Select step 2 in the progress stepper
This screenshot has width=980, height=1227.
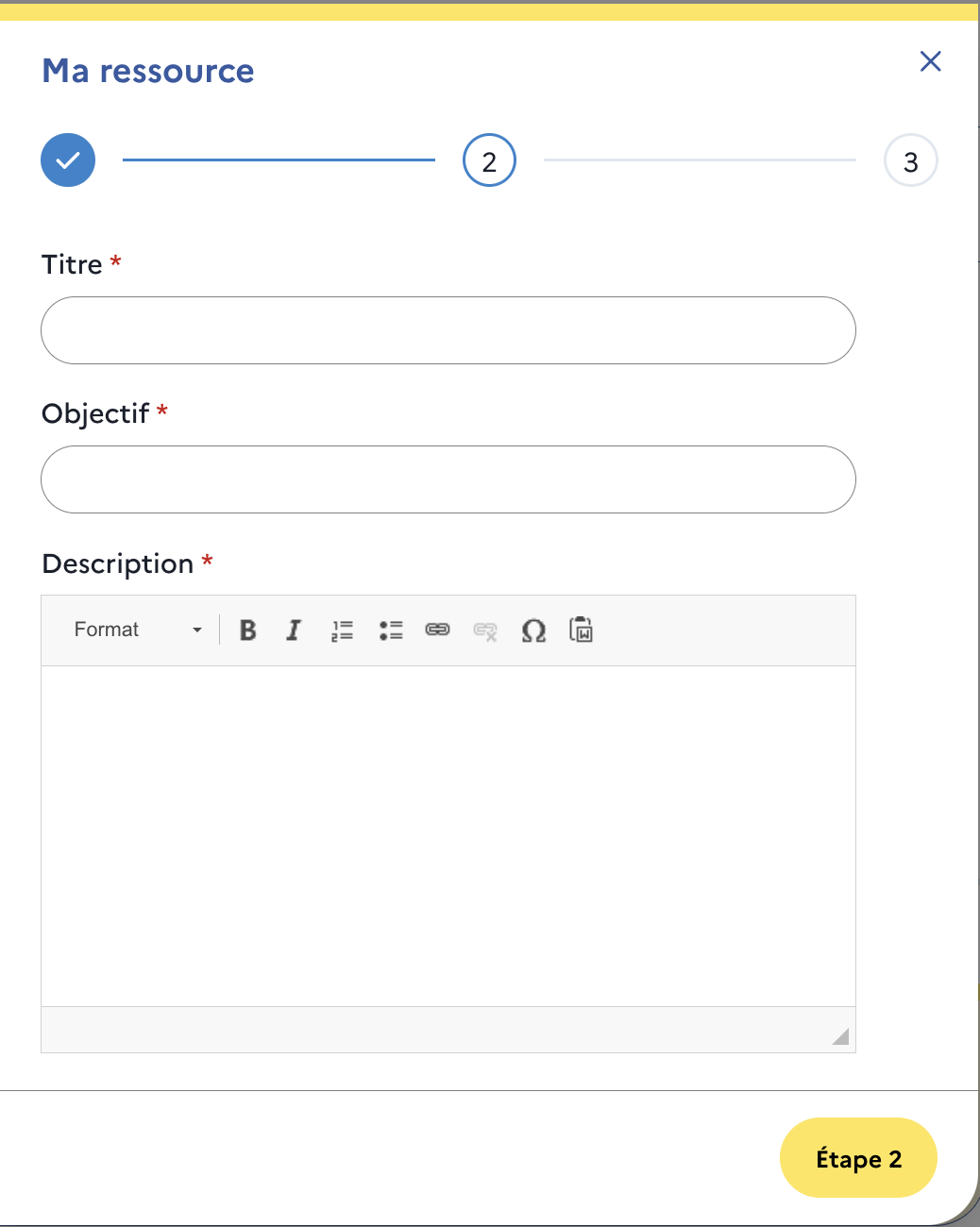[x=489, y=160]
